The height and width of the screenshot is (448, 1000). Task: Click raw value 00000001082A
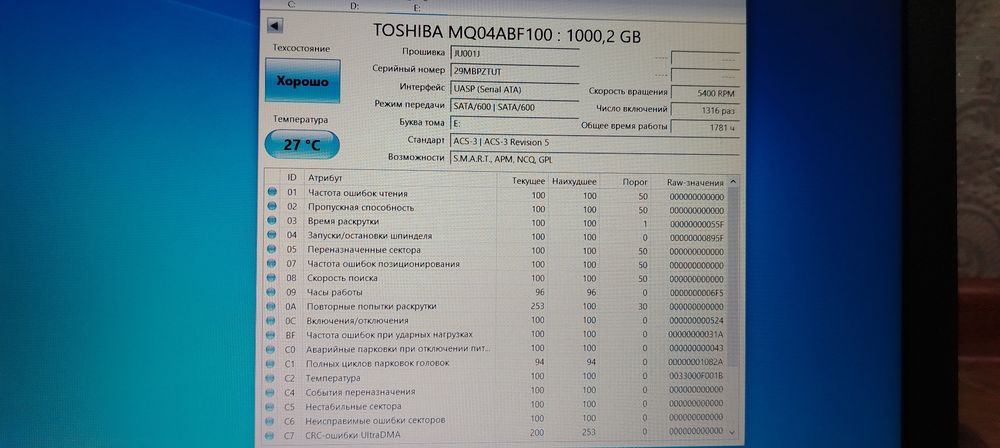tap(696, 362)
